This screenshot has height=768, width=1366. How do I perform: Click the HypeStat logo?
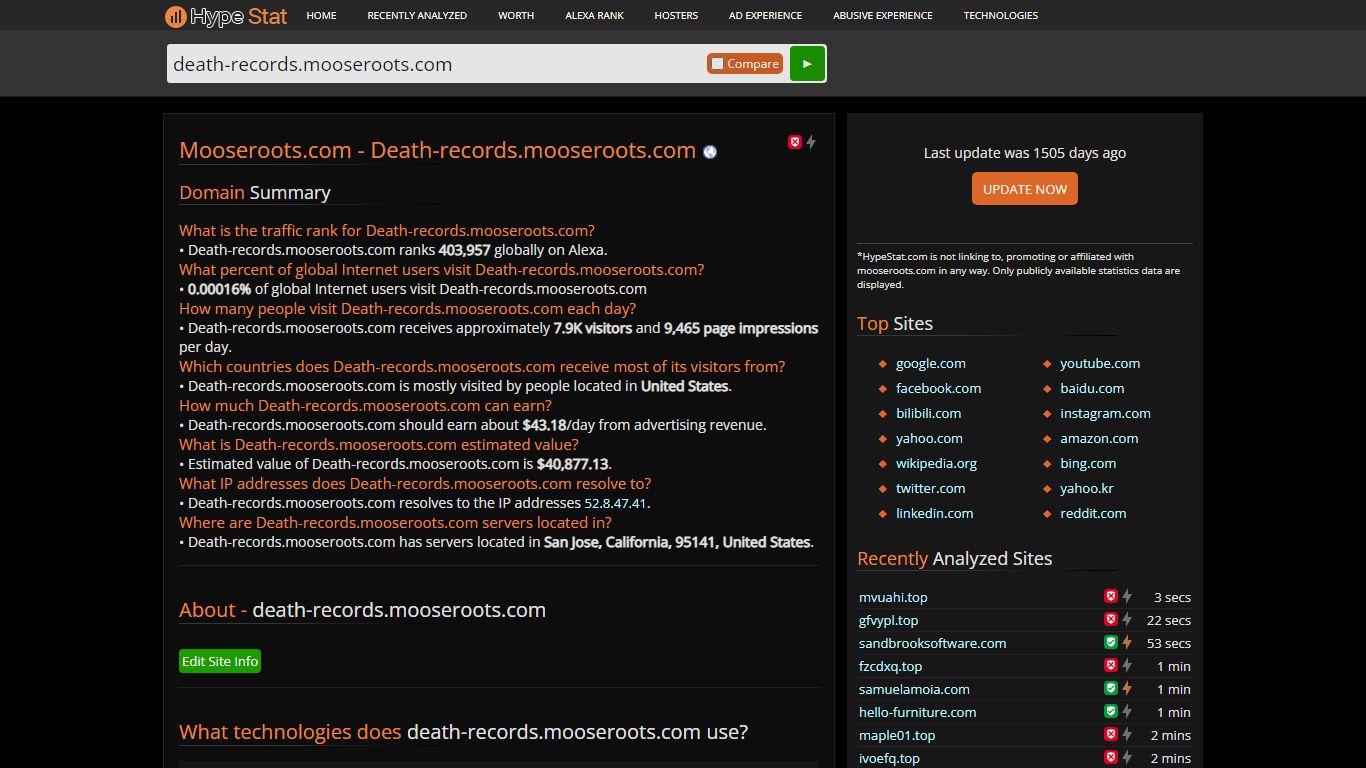226,16
